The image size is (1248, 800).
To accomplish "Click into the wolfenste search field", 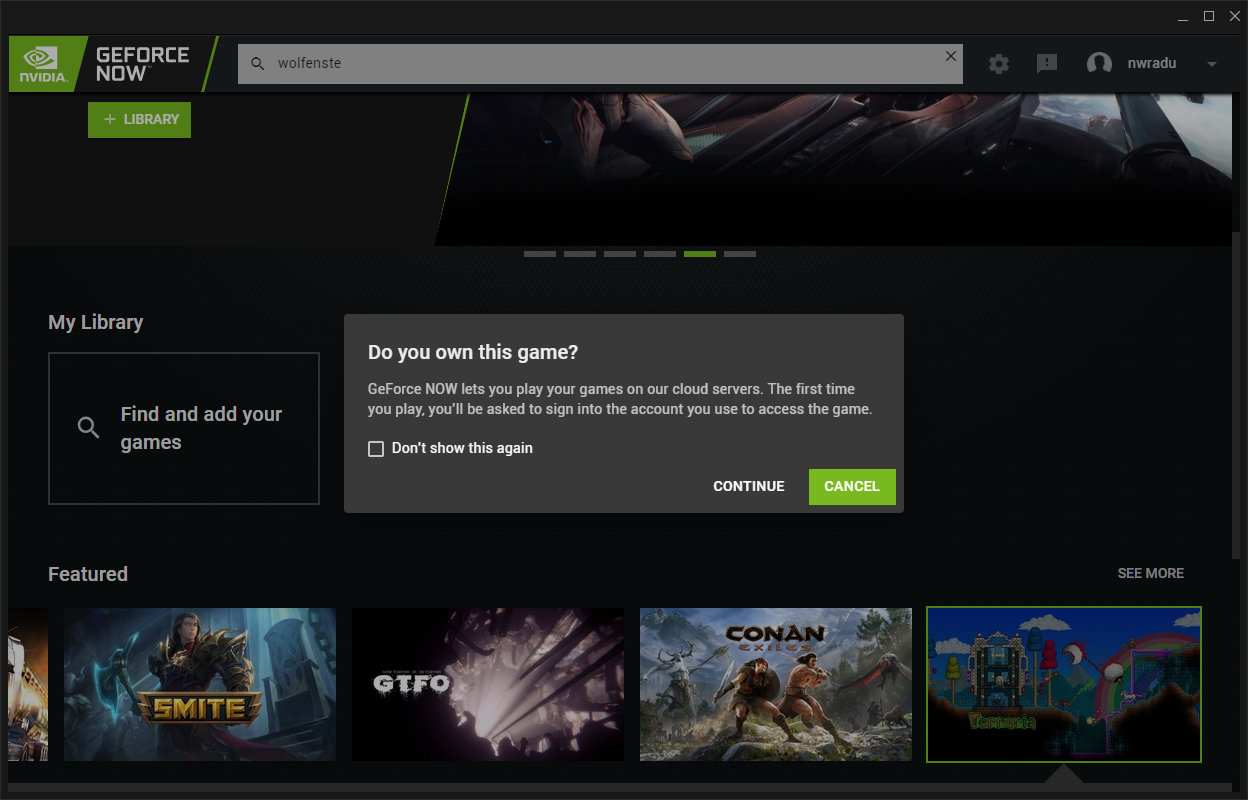I will click(x=600, y=64).
